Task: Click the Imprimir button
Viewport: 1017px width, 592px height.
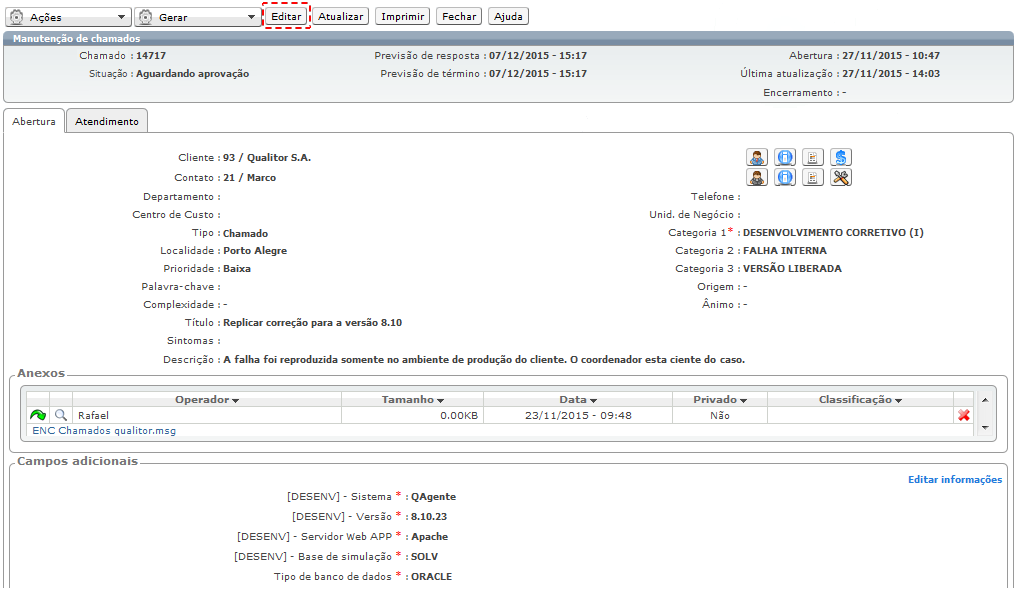Action: tap(403, 16)
